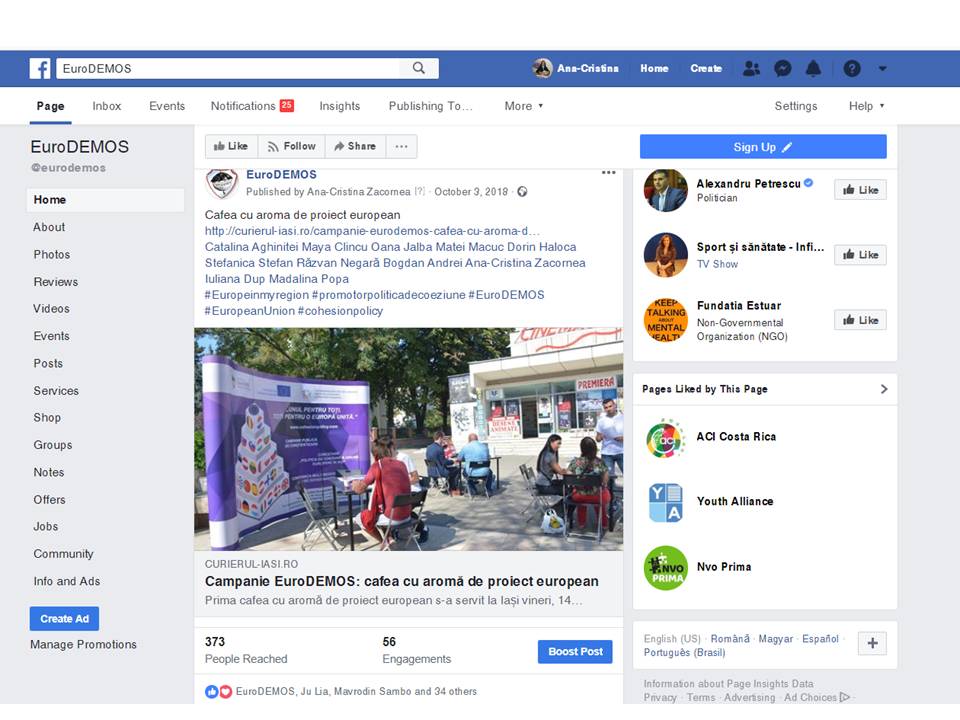
Task: Click the Like page button
Action: click(231, 146)
